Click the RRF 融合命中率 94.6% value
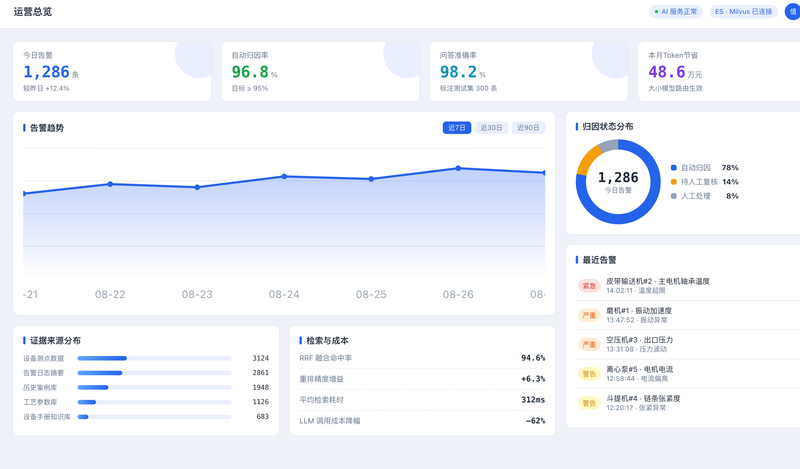The image size is (800, 469). 533,358
